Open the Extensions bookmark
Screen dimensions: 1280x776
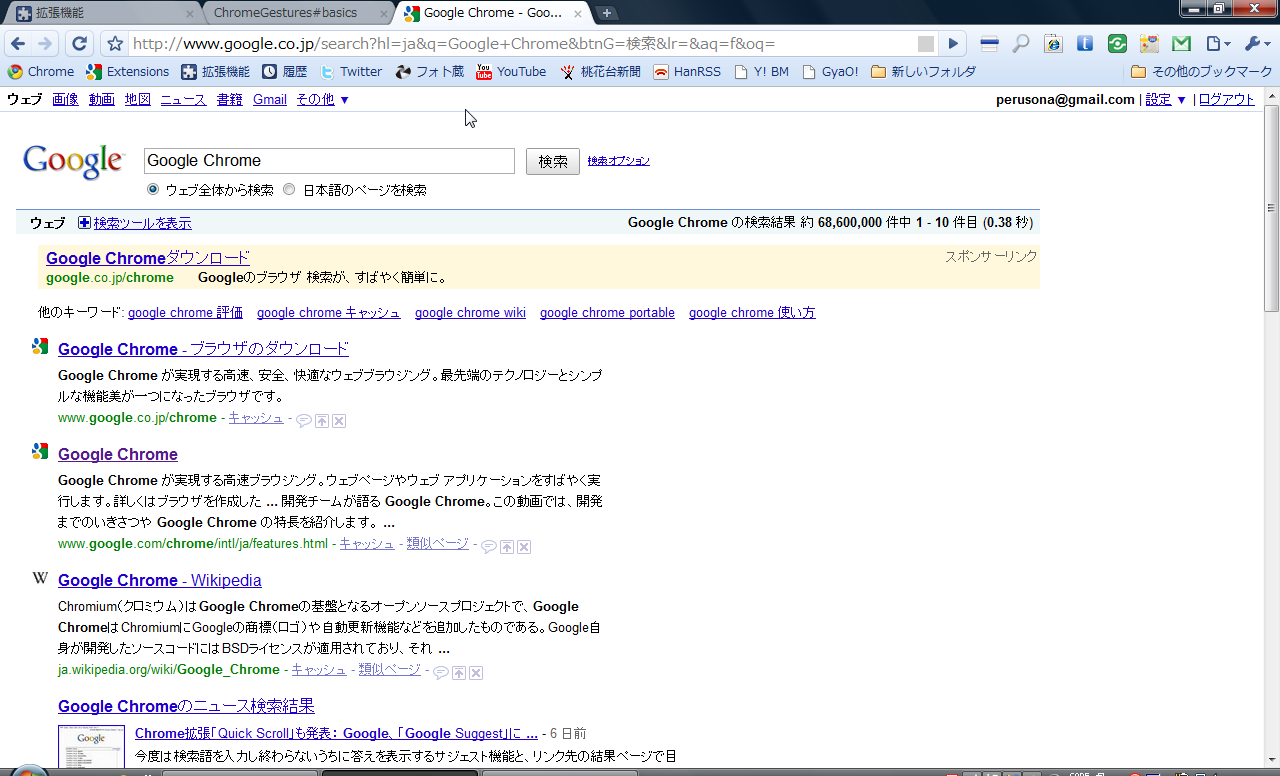pyautogui.click(x=128, y=72)
